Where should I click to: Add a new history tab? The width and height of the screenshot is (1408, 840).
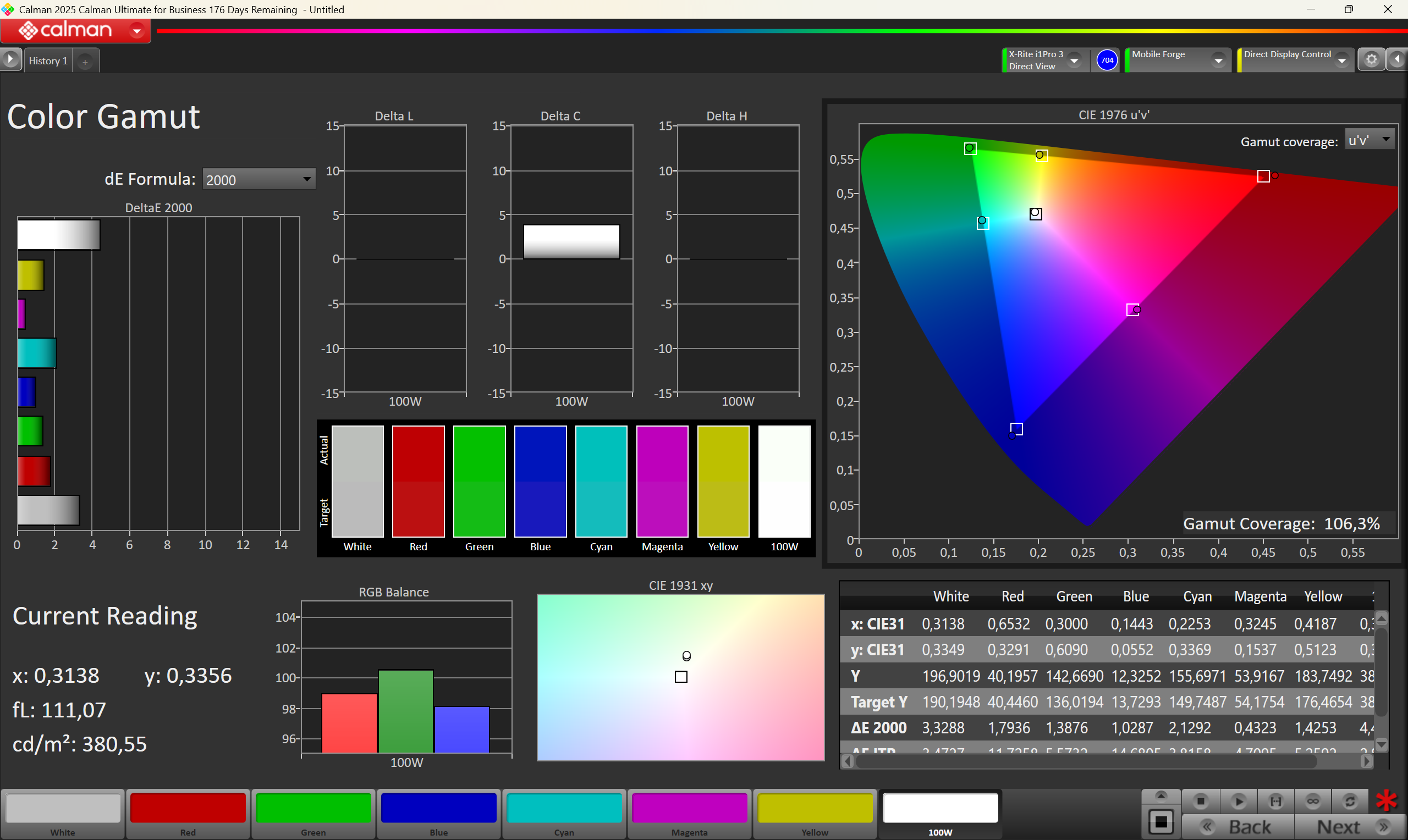(x=85, y=62)
